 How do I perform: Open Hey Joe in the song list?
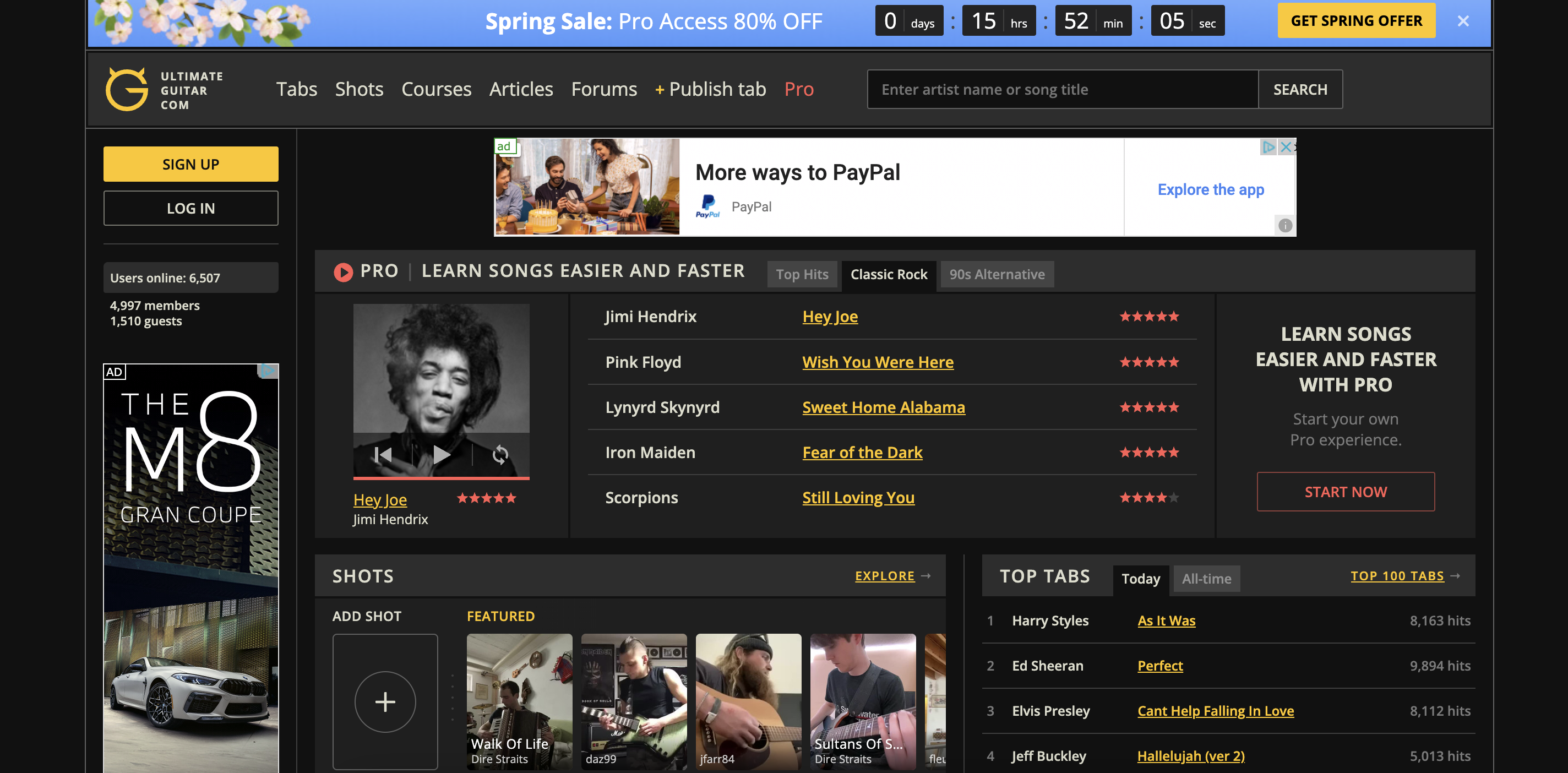tap(830, 317)
